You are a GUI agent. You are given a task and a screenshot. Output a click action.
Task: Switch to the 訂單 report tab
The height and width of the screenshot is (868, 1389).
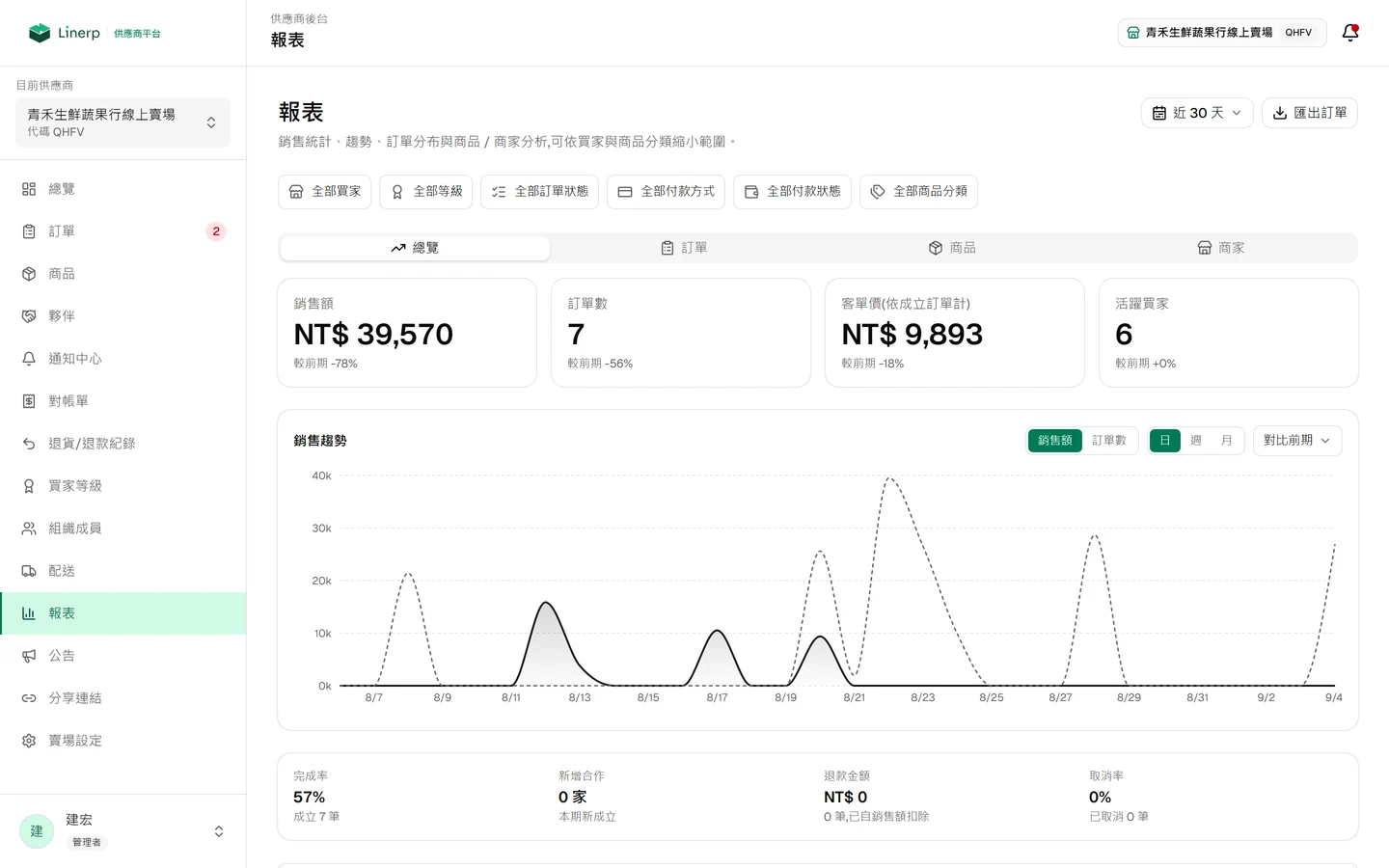(684, 248)
